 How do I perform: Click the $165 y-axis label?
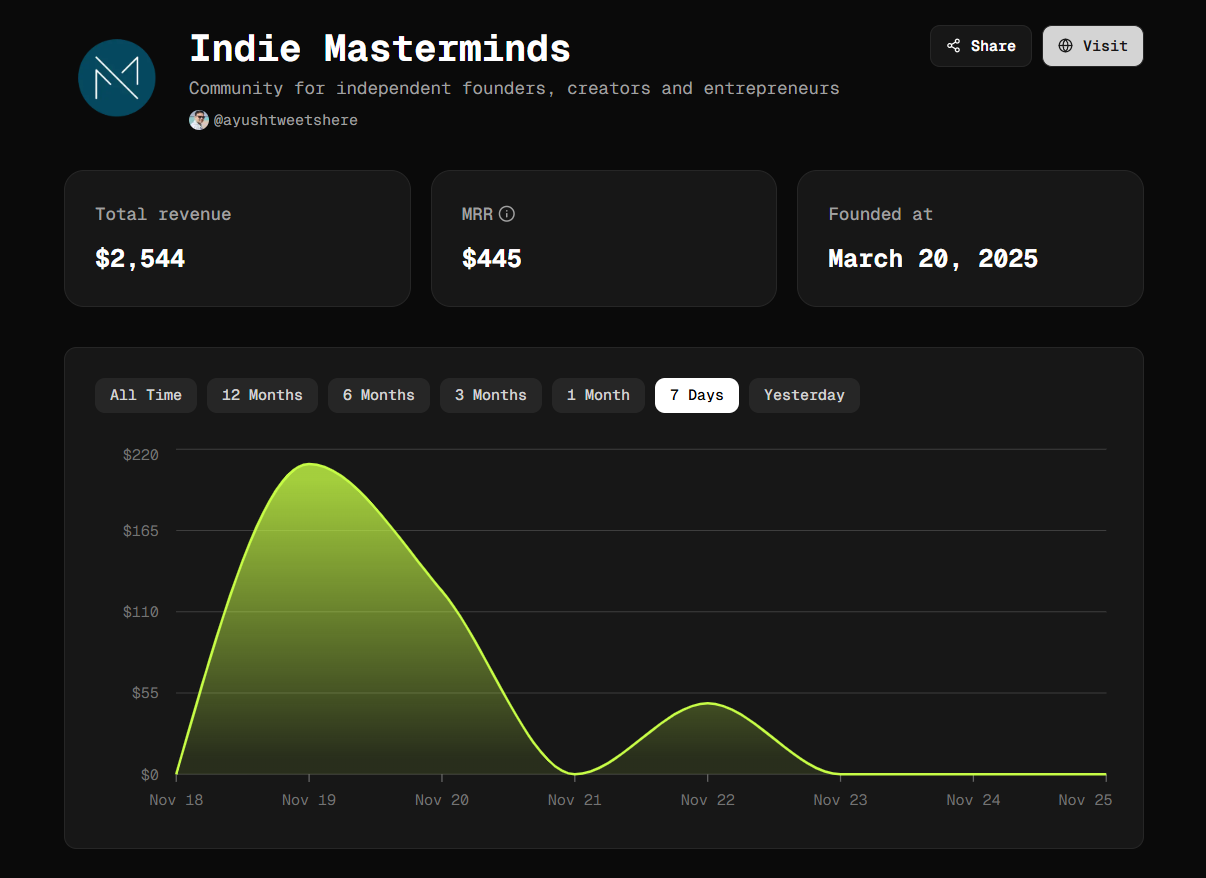141,531
